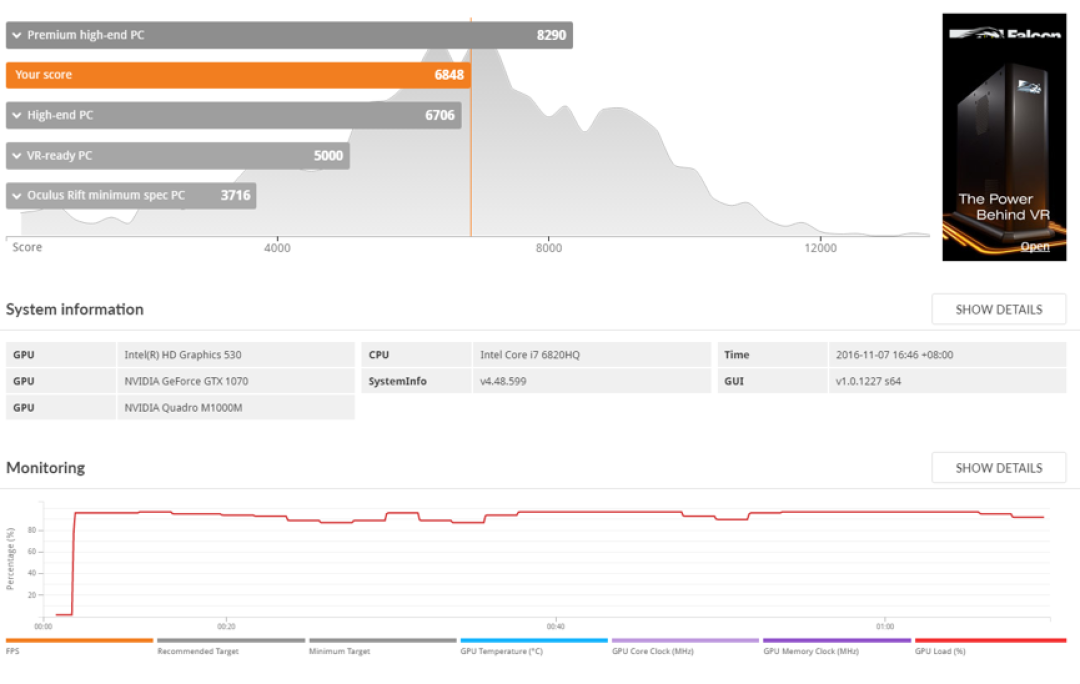
Task: Toggle the Minimum Target legend swatch
Action: coord(383,641)
